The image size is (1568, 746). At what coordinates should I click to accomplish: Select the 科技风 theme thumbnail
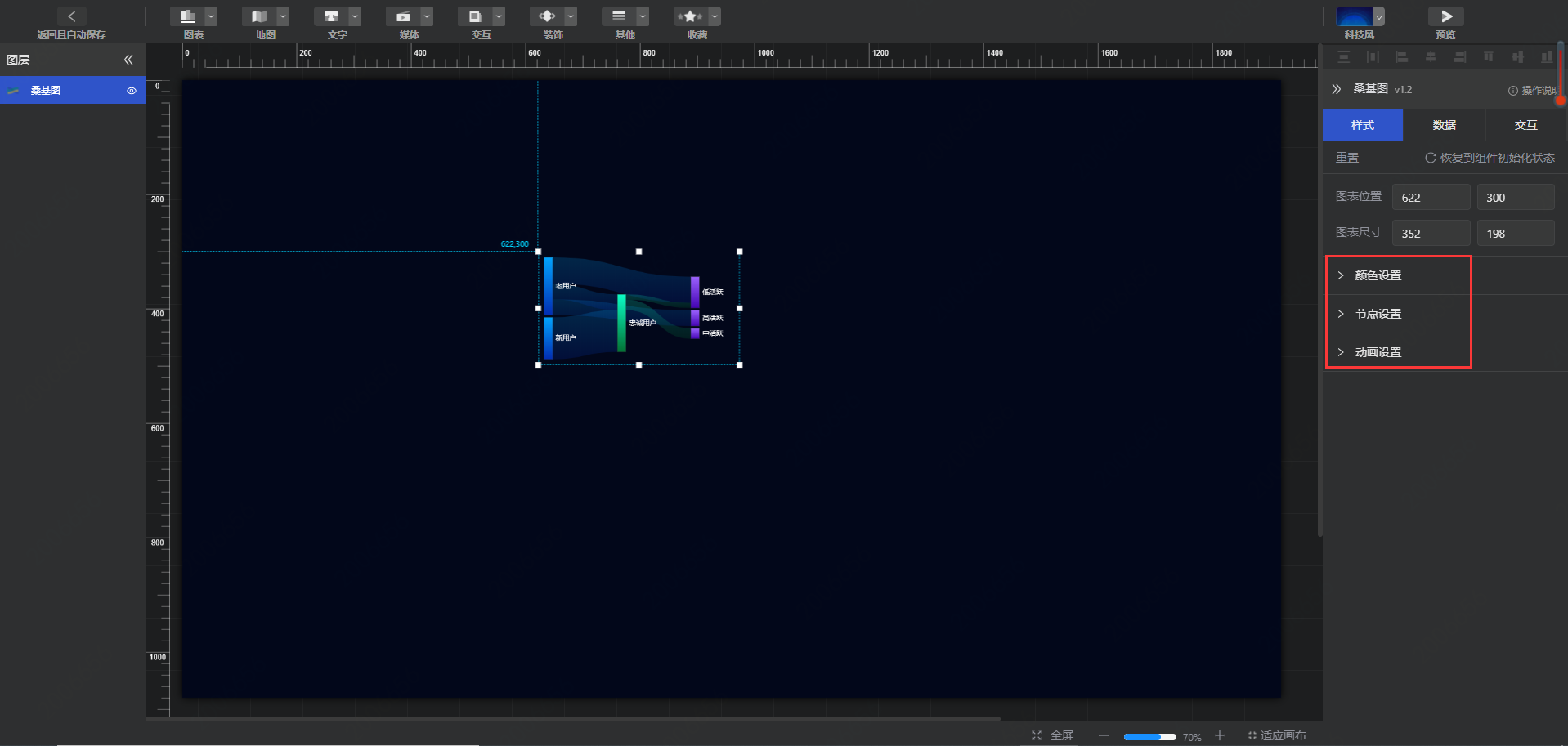(1355, 16)
